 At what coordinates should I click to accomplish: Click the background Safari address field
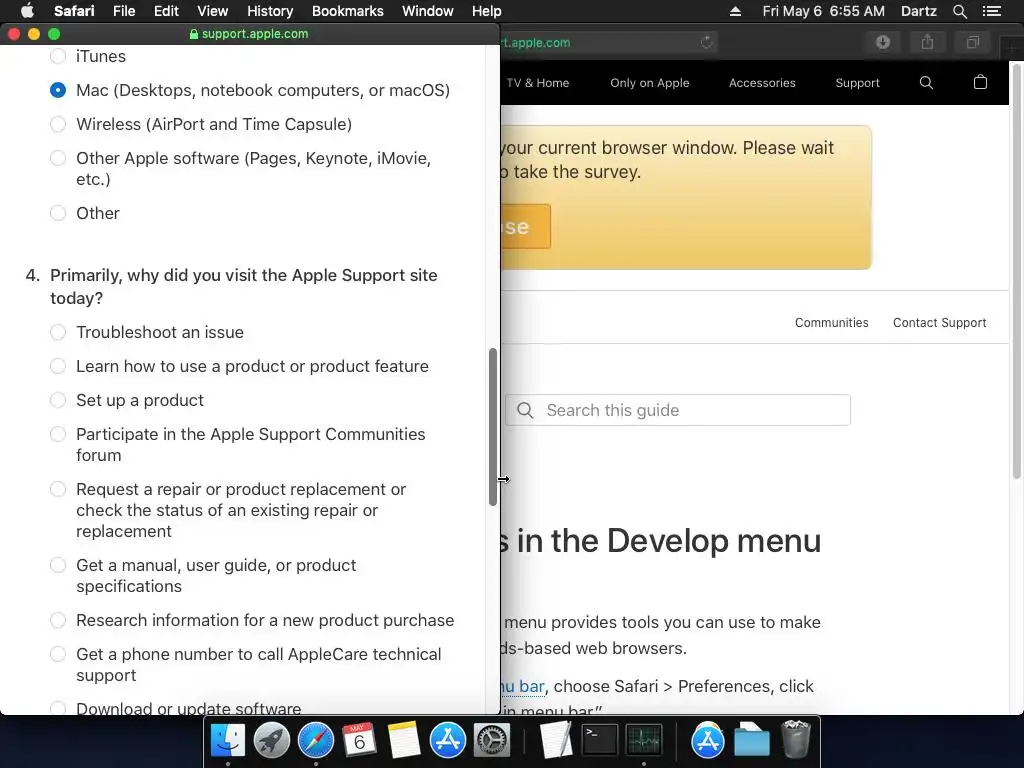[609, 42]
